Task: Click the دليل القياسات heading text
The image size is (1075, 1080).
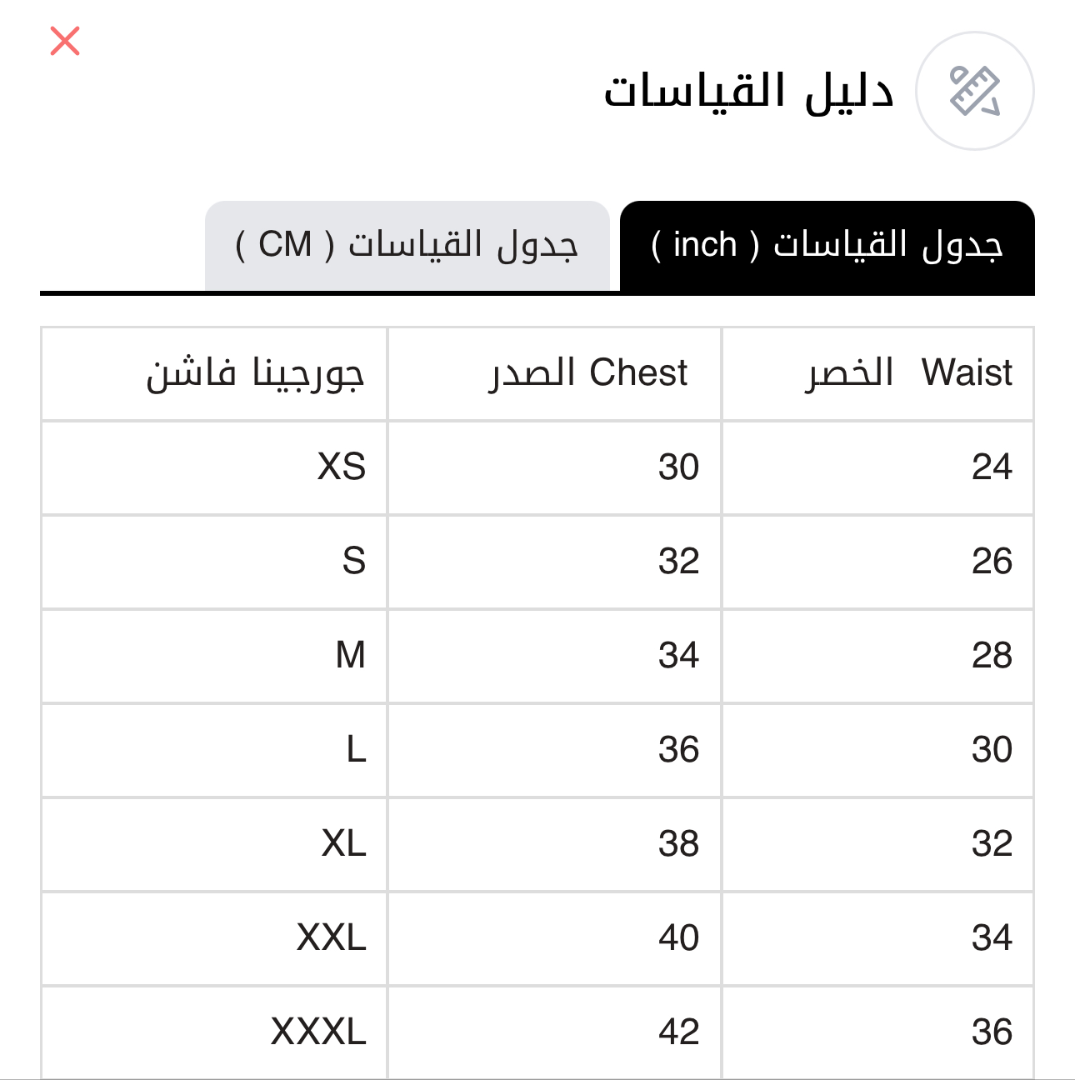Action: pos(748,92)
